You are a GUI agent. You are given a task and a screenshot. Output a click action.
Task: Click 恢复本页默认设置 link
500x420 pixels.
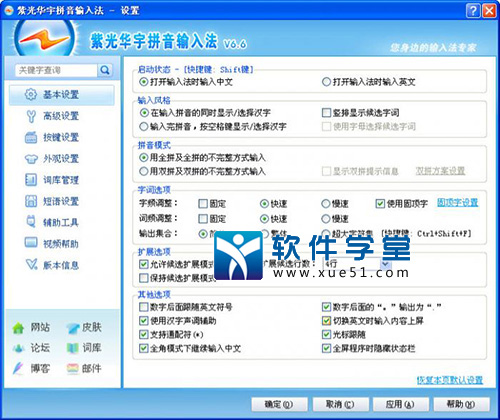click(x=450, y=380)
